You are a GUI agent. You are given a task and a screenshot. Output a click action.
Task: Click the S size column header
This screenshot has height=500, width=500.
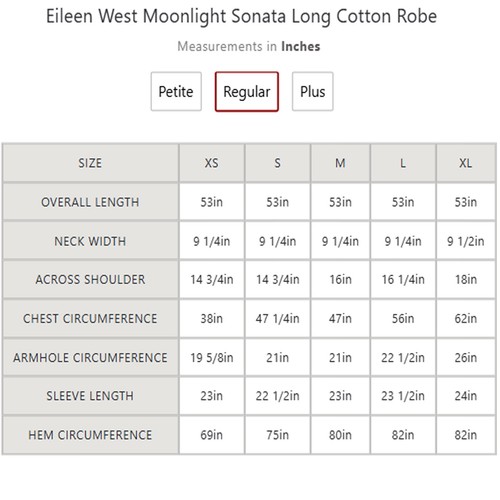(x=277, y=163)
